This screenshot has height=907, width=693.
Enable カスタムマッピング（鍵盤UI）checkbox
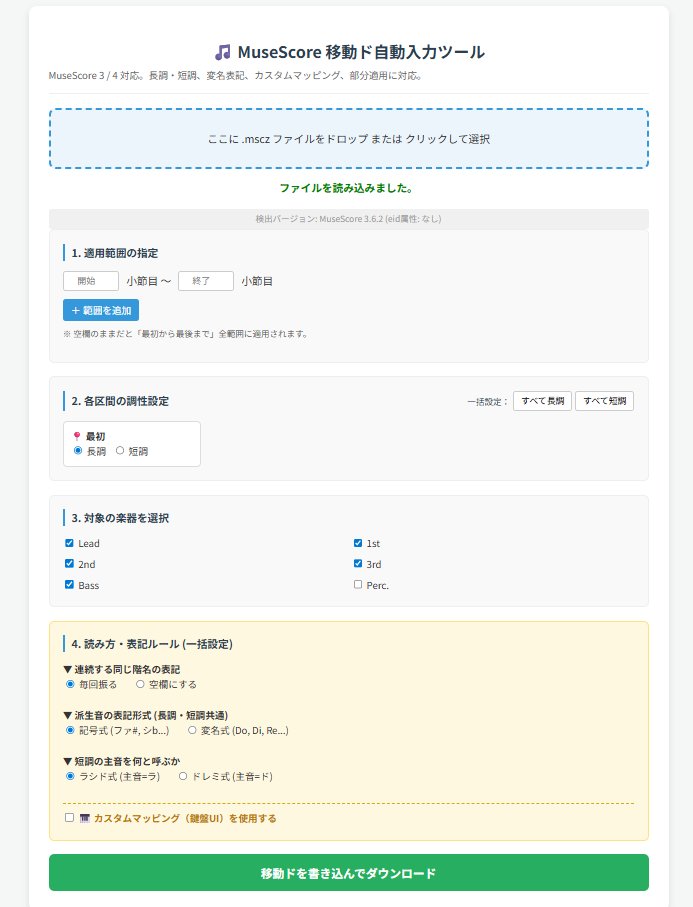tap(69, 817)
